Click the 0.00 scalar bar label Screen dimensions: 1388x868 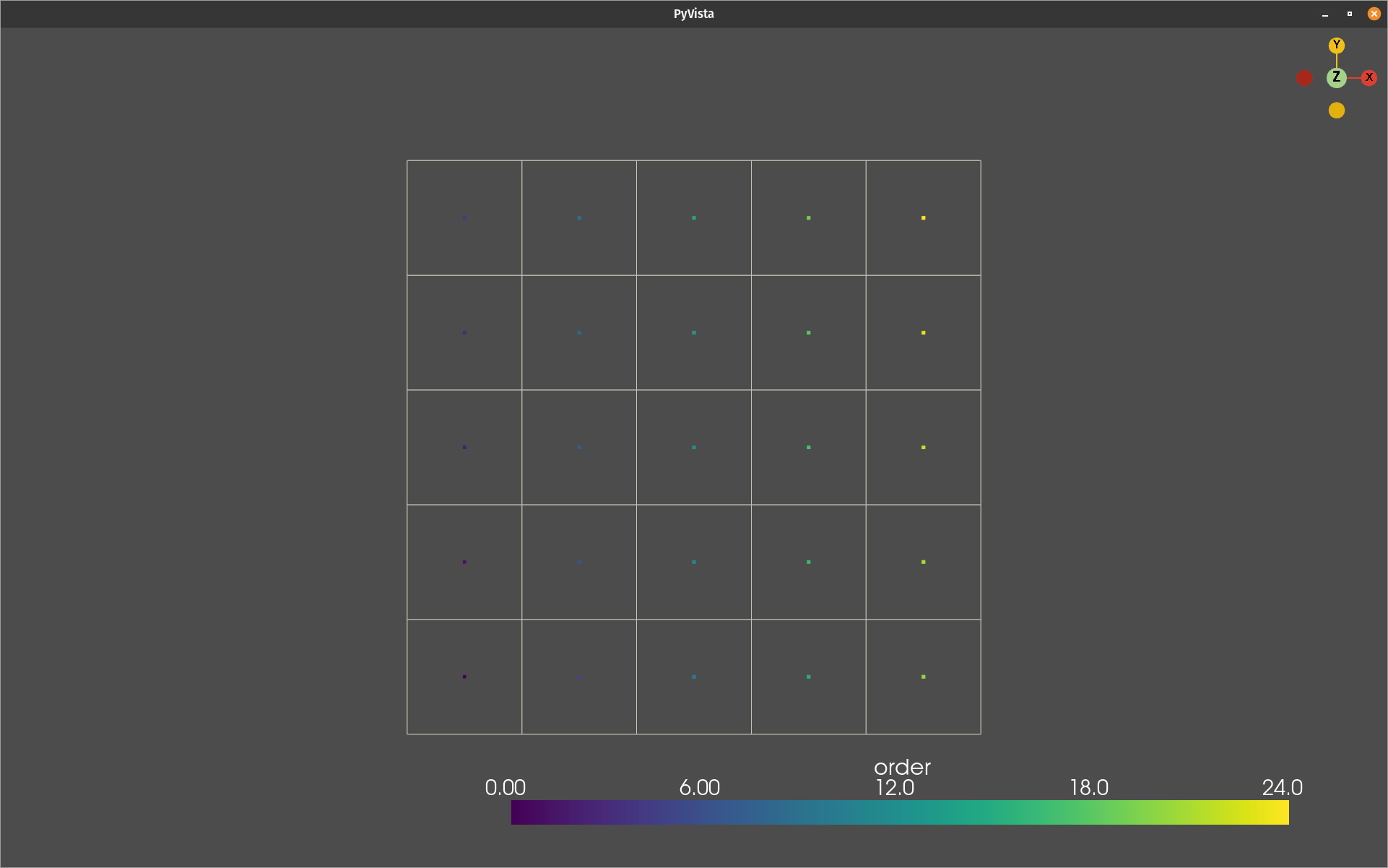click(x=505, y=787)
